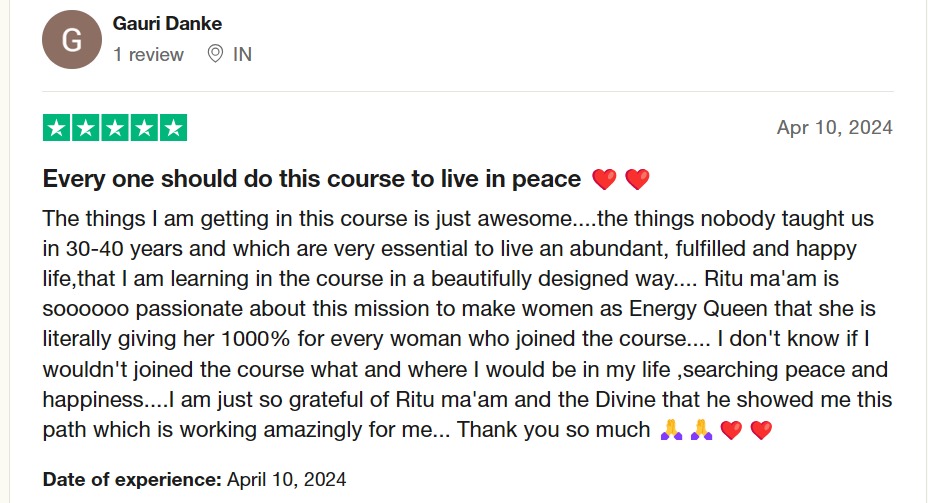
Task: Click the second praying hands emoji
Action: click(702, 431)
